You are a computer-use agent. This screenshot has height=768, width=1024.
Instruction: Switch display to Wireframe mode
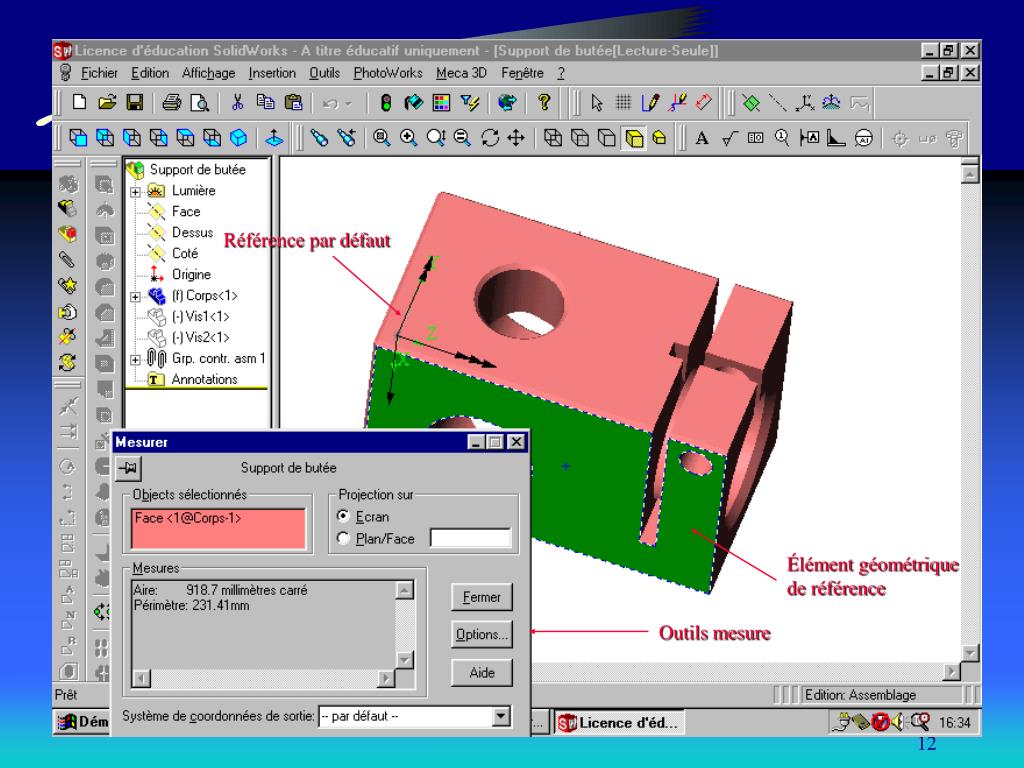[553, 138]
